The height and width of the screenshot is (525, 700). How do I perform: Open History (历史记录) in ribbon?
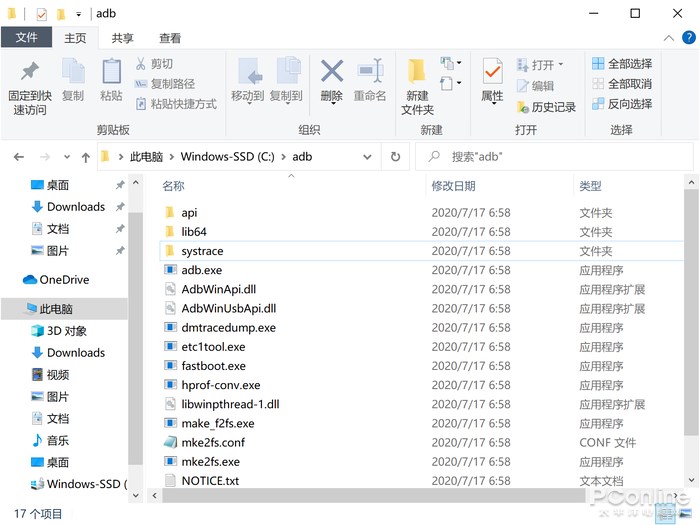(546, 107)
